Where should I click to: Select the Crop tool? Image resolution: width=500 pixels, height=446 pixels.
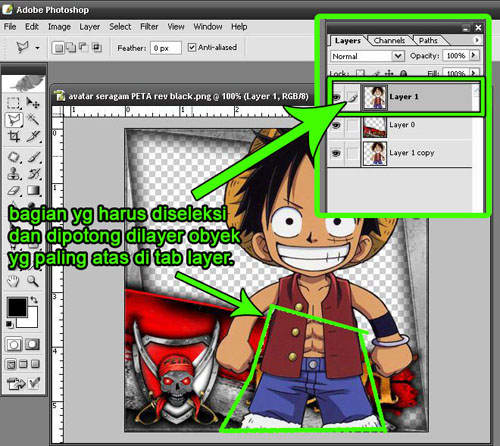pyautogui.click(x=14, y=136)
